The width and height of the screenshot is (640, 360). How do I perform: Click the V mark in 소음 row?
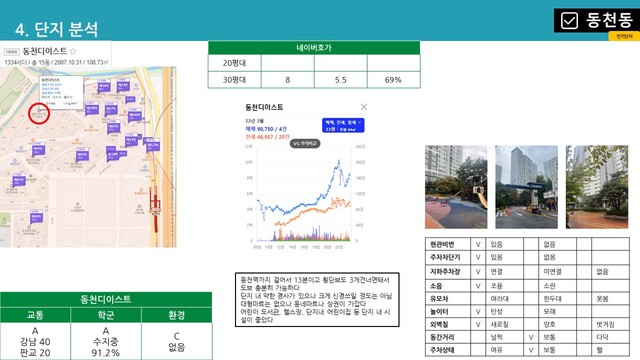478,286
